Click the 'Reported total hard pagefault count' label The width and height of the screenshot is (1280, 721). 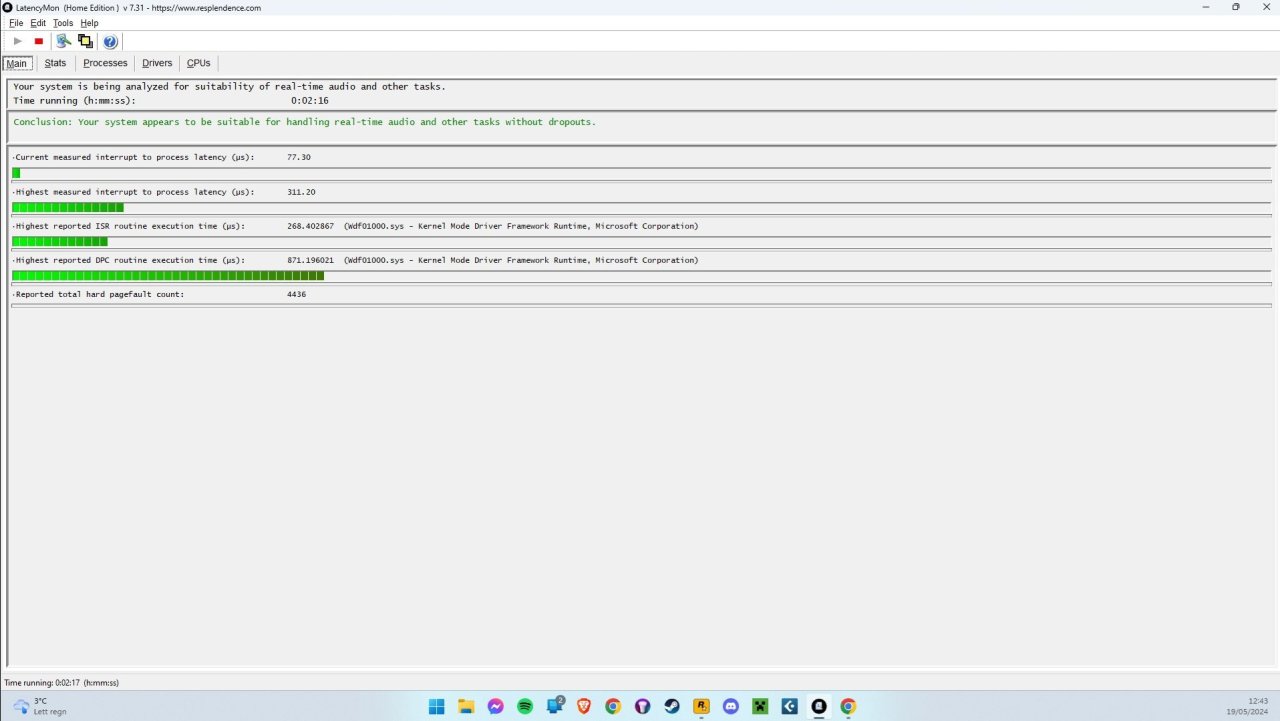100,294
